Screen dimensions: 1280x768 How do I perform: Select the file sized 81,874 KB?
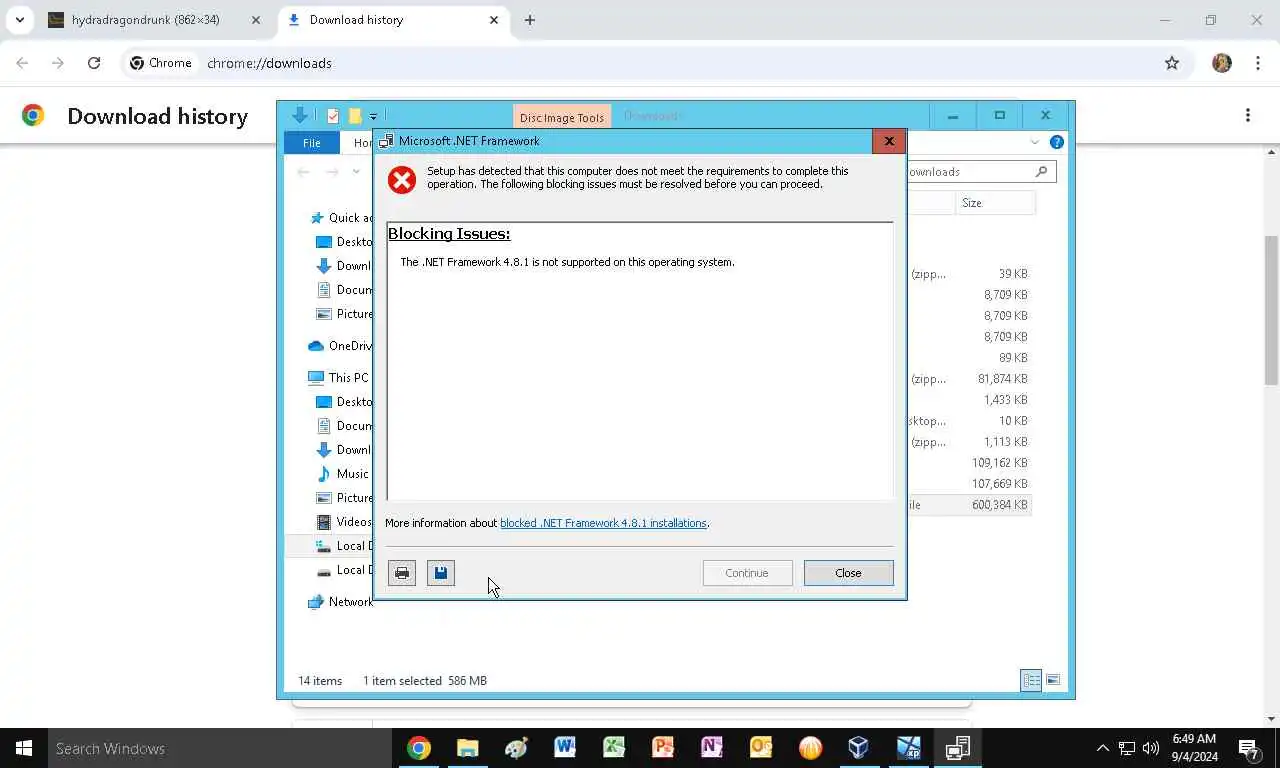coord(969,379)
